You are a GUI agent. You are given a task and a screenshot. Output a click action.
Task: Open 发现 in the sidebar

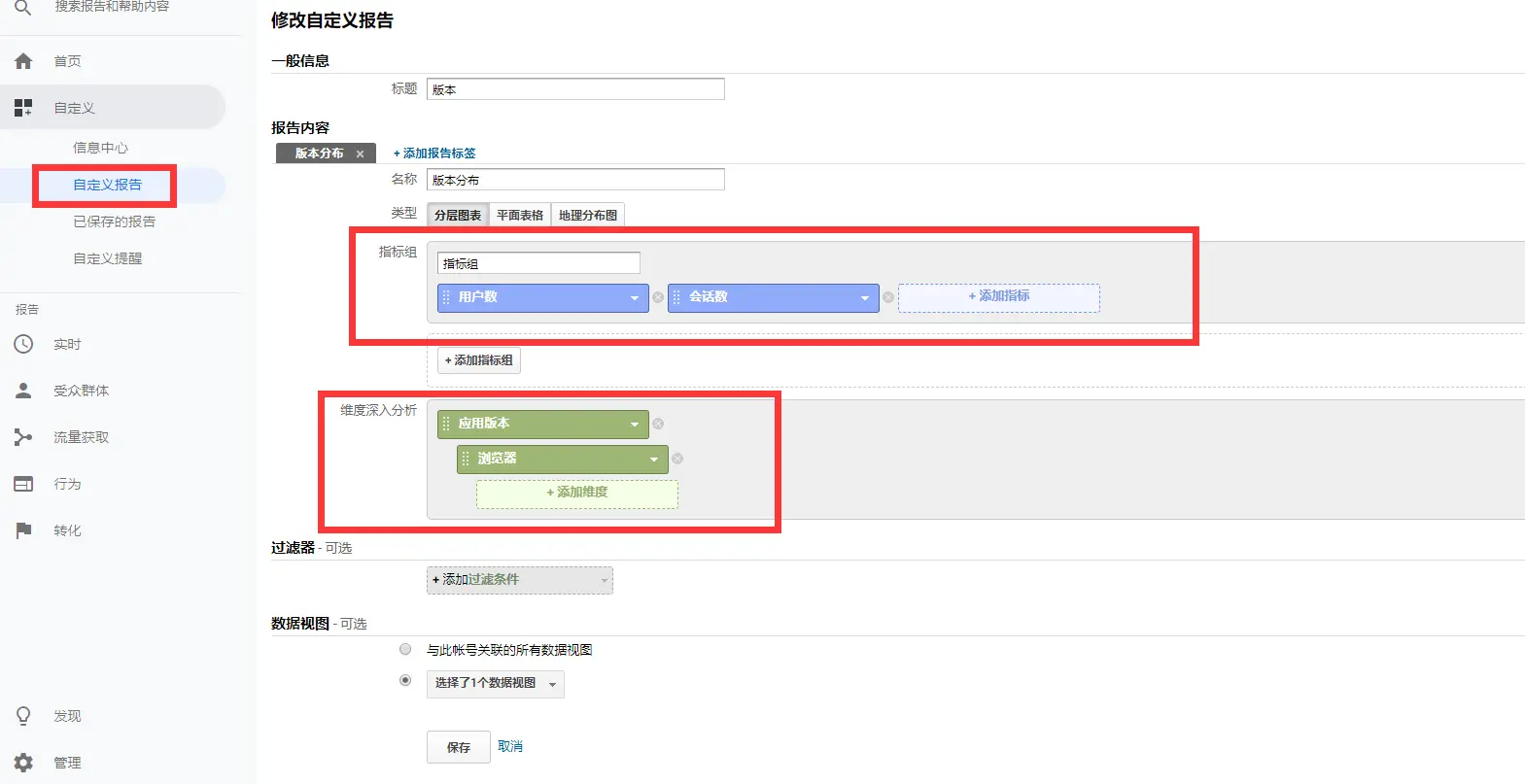tap(67, 716)
